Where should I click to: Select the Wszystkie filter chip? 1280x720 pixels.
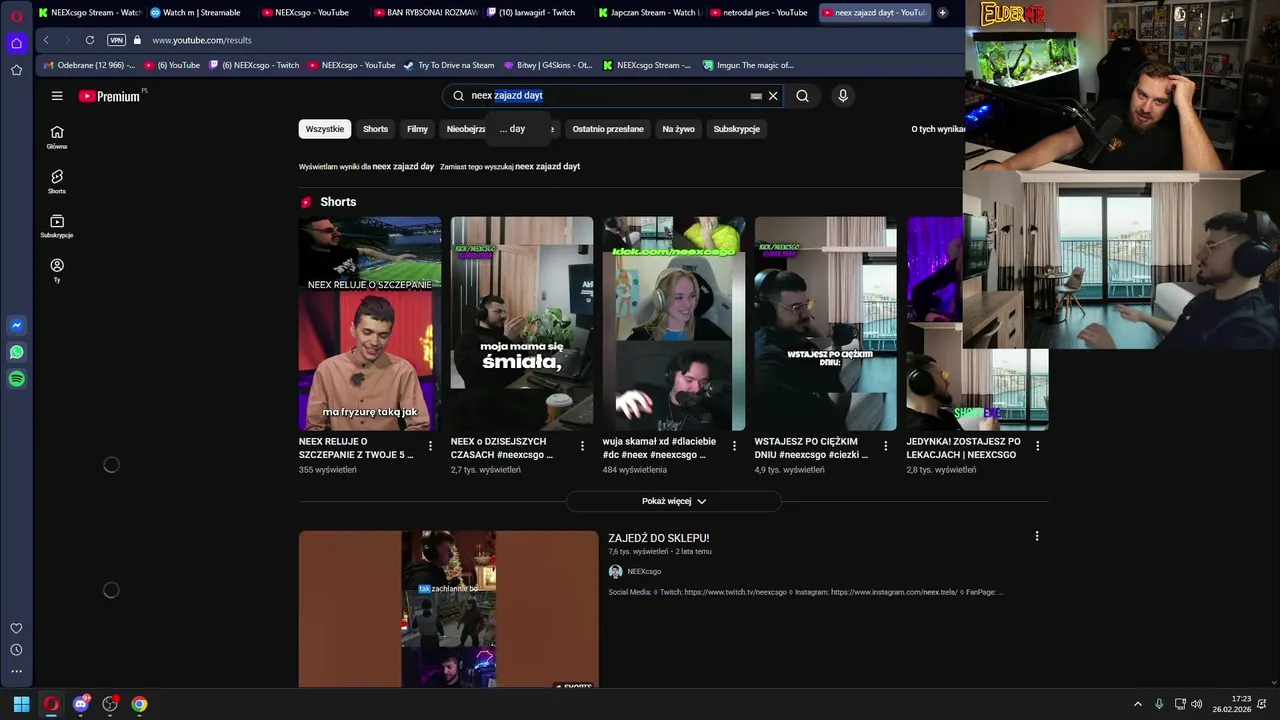click(325, 129)
